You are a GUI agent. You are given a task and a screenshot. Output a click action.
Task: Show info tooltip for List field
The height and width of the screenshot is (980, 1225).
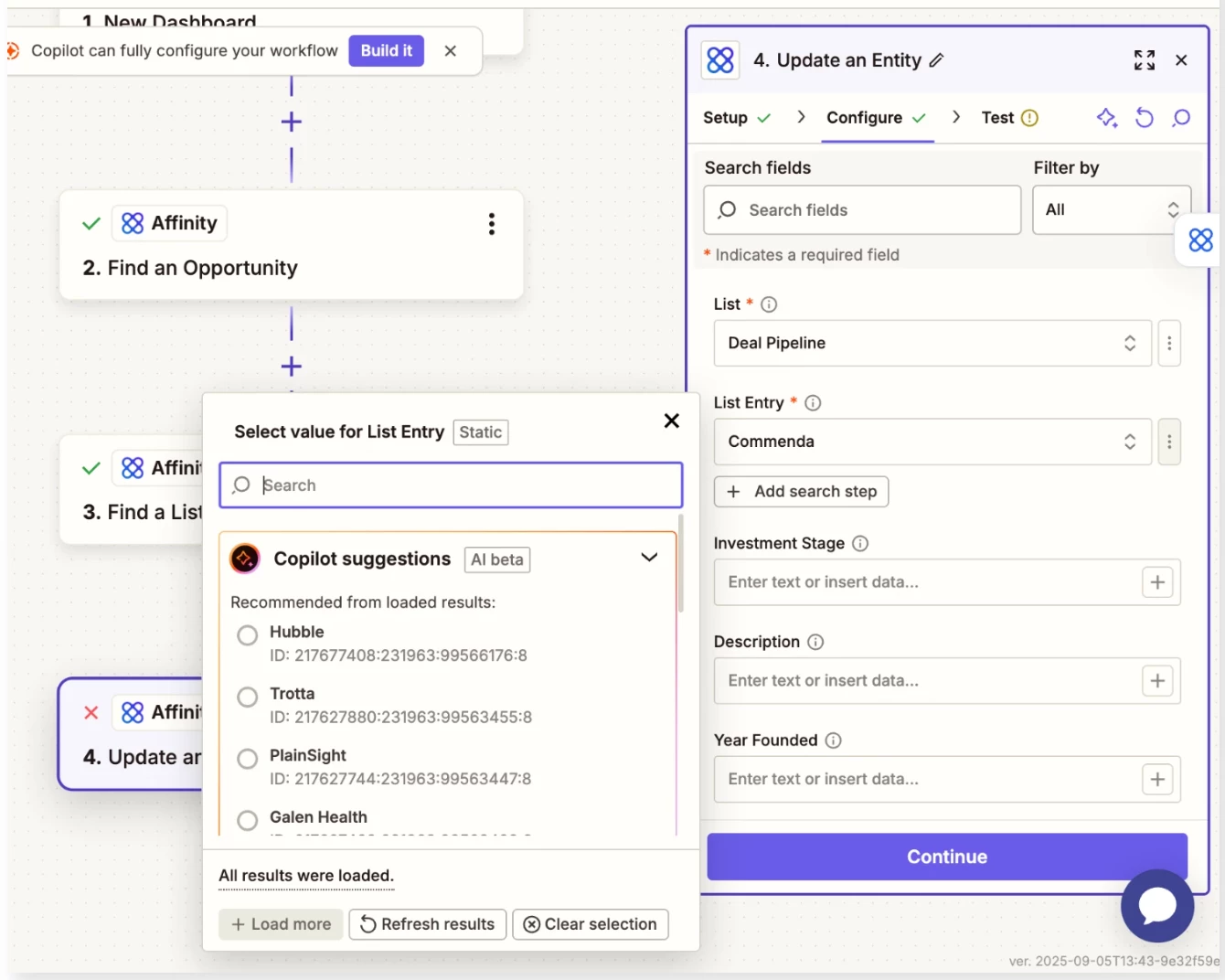(x=769, y=304)
